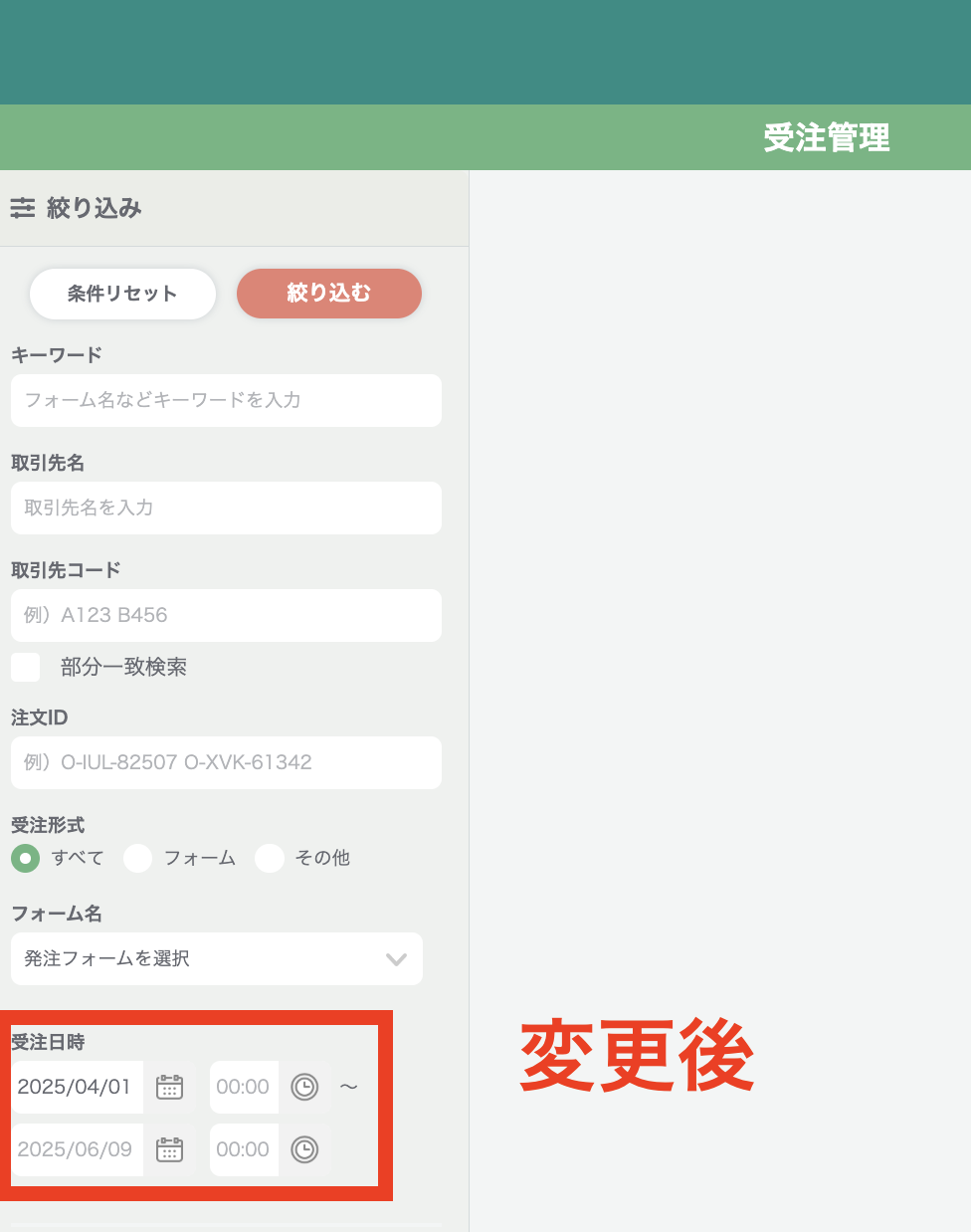
Task: Open the calendar picker for start date 2025/04/01
Action: (x=170, y=1087)
